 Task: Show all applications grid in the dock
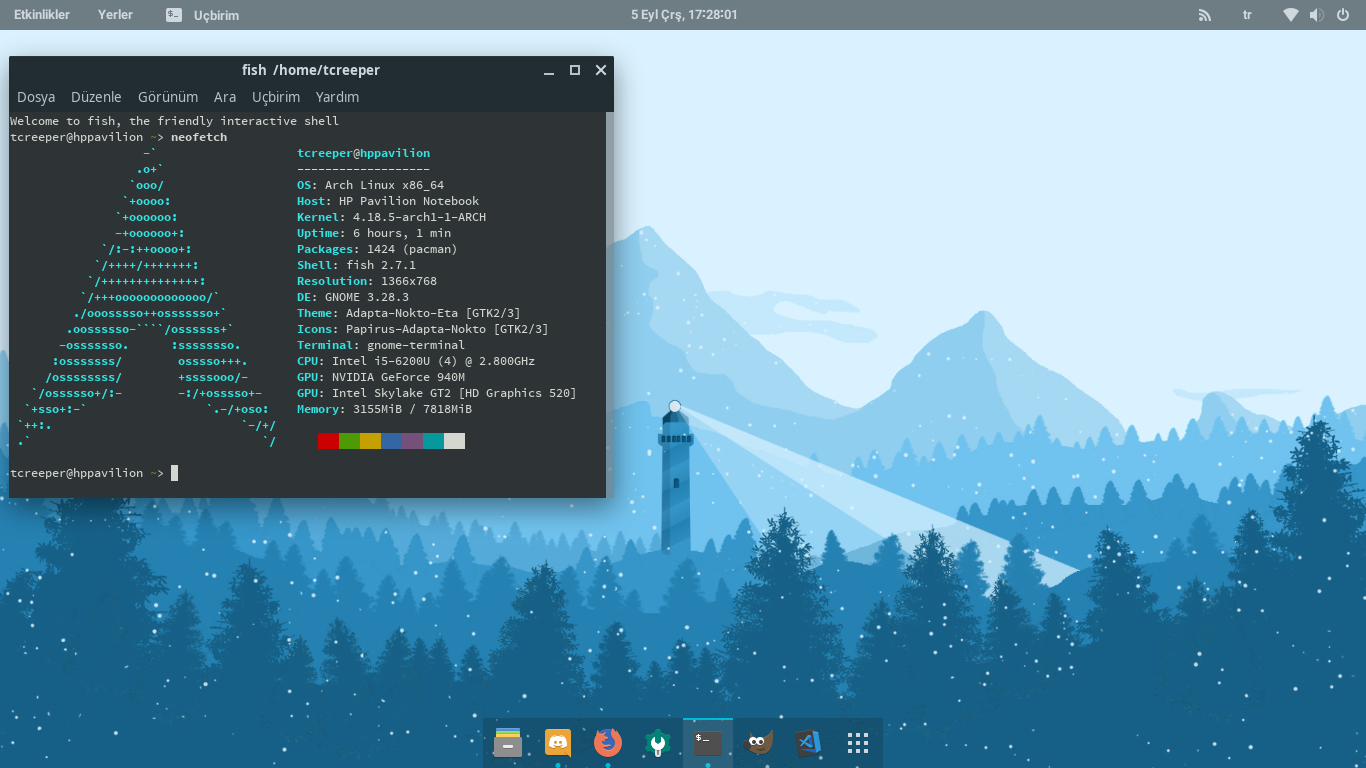pos(857,742)
